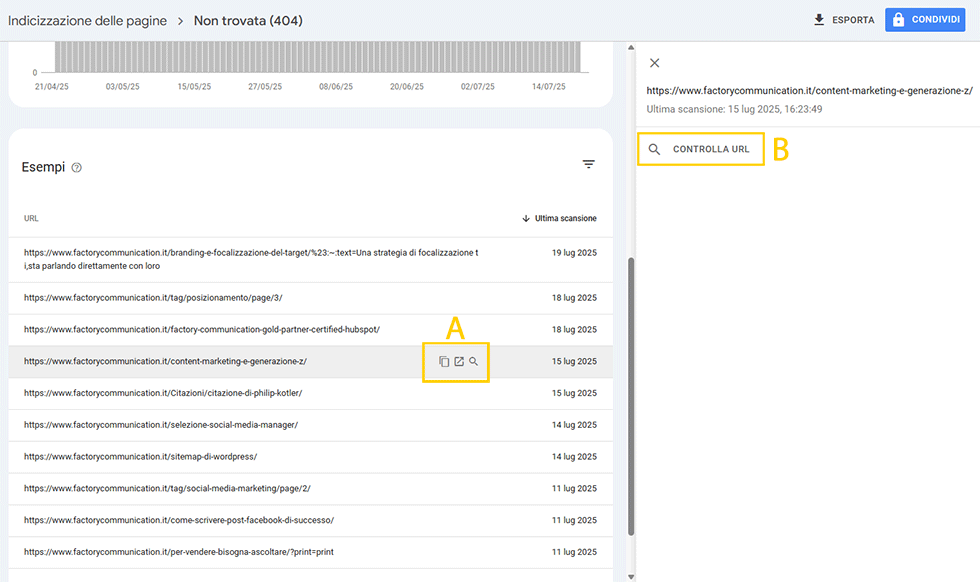This screenshot has height=582, width=980.
Task: Click the scroll down arrow of the list scrollbar
Action: (631, 577)
